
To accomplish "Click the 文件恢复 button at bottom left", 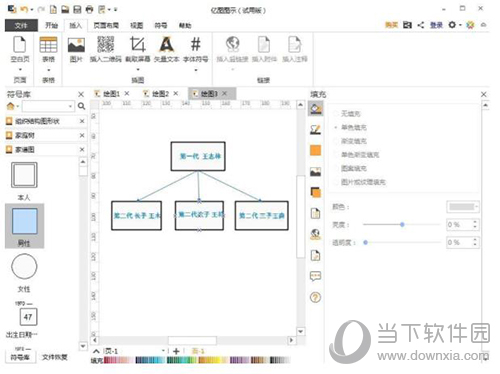I will point(55,357).
